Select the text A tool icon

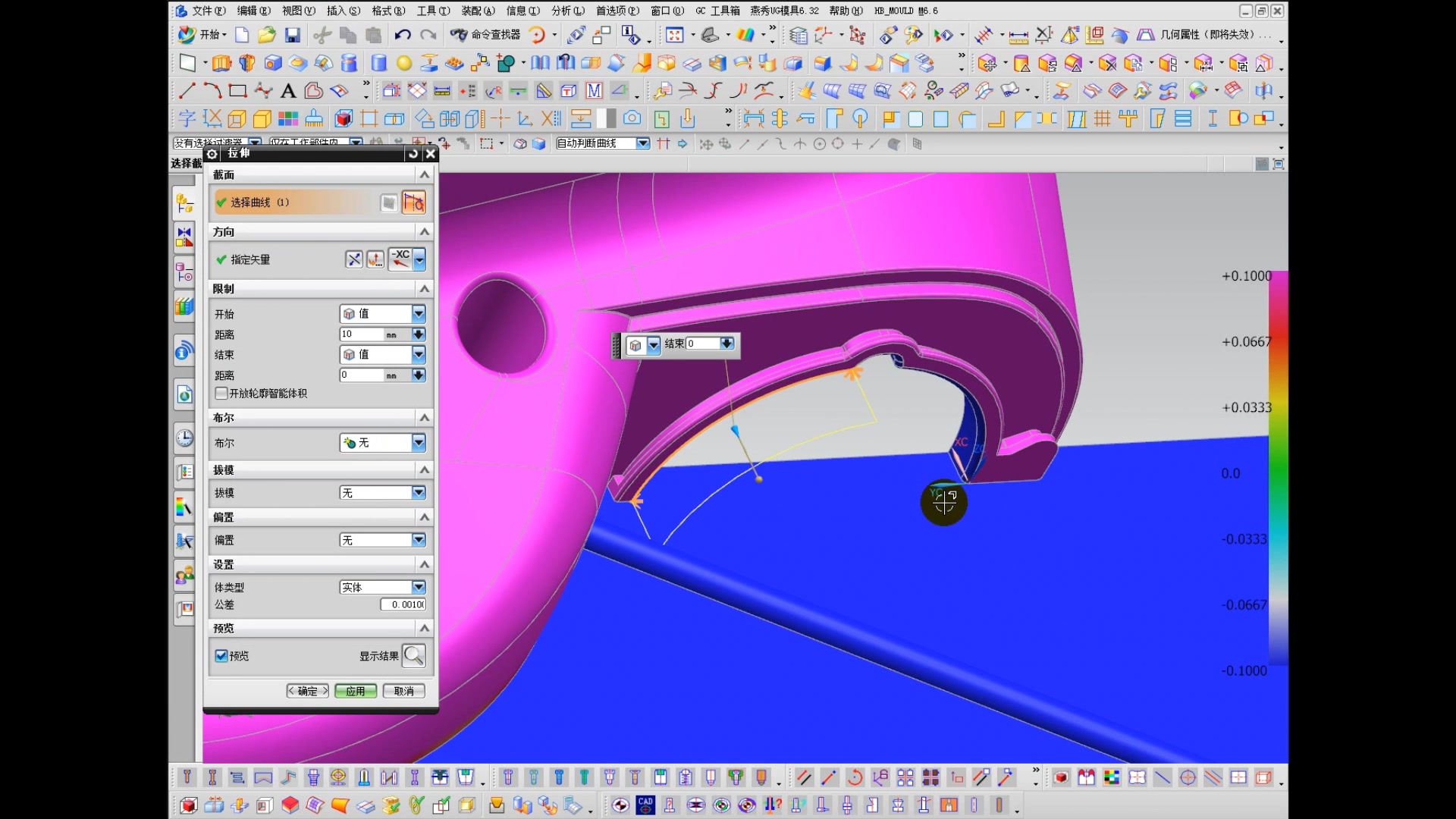tap(288, 92)
